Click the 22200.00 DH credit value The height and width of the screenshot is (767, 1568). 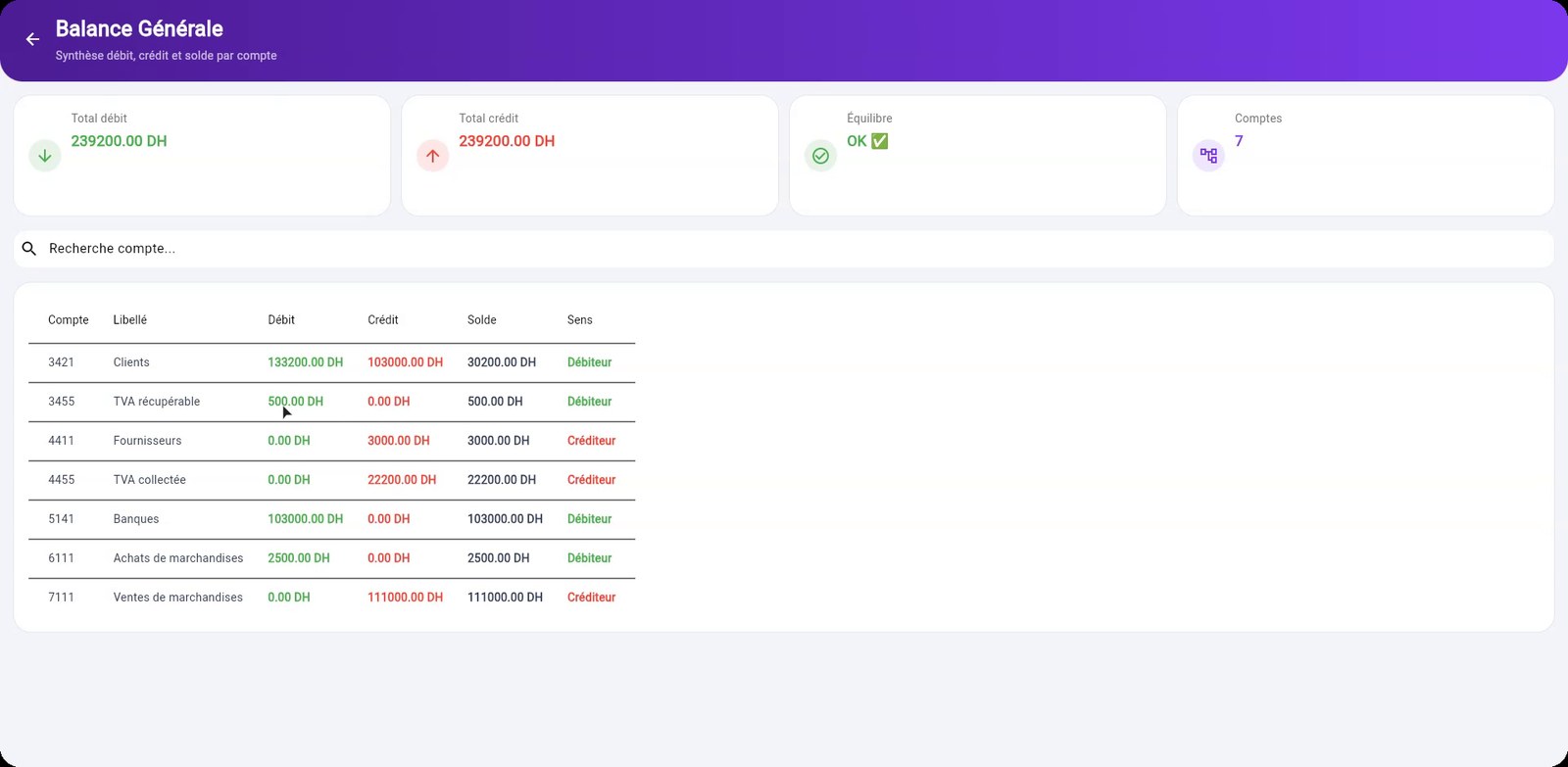402,480
